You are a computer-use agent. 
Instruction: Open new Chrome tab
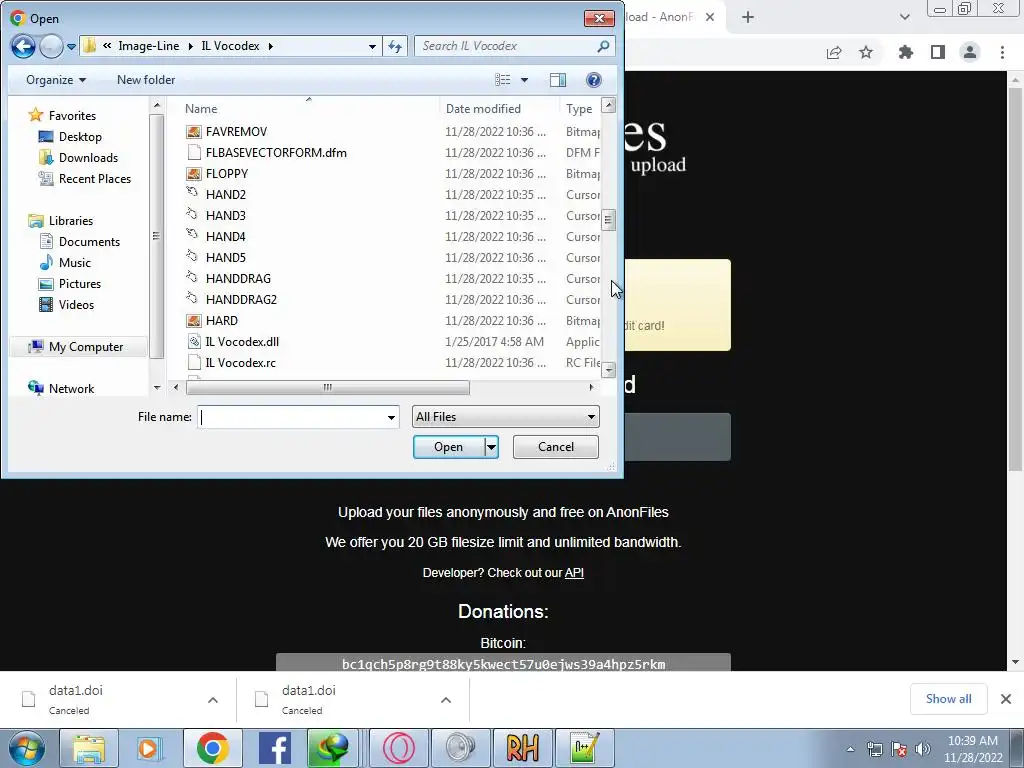pos(748,18)
